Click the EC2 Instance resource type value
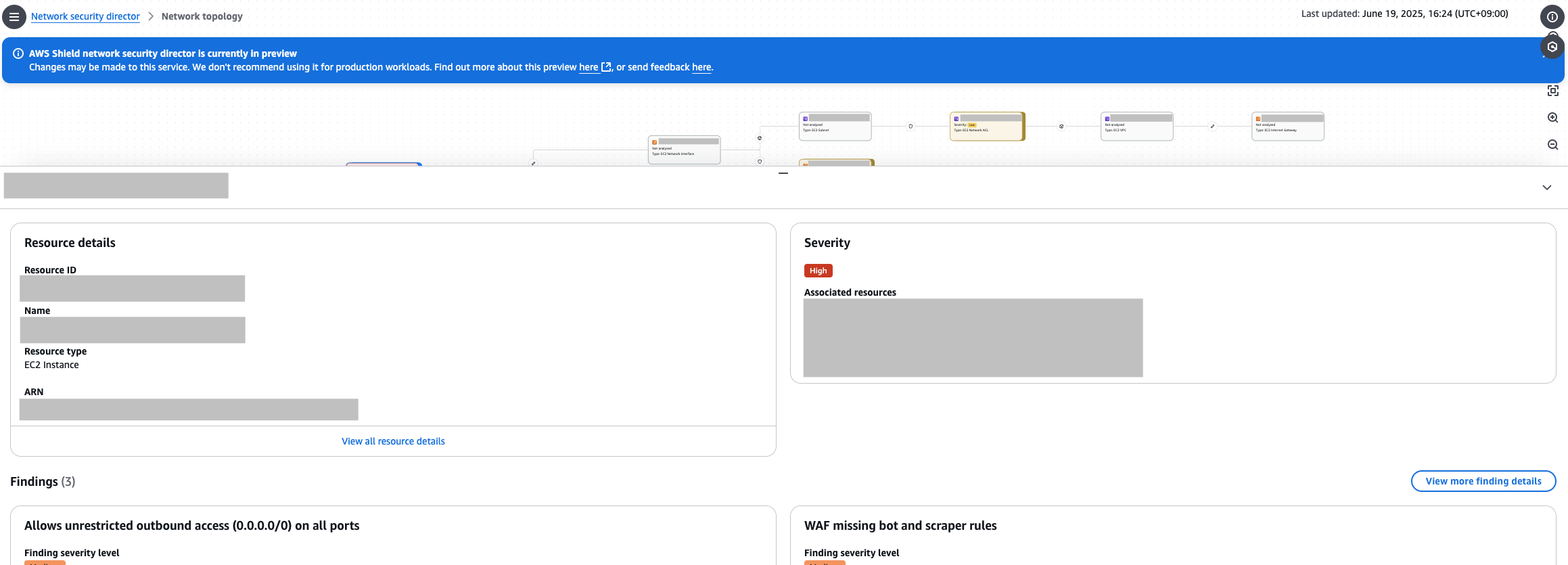Screen dimensions: 1568x565 click(51, 365)
